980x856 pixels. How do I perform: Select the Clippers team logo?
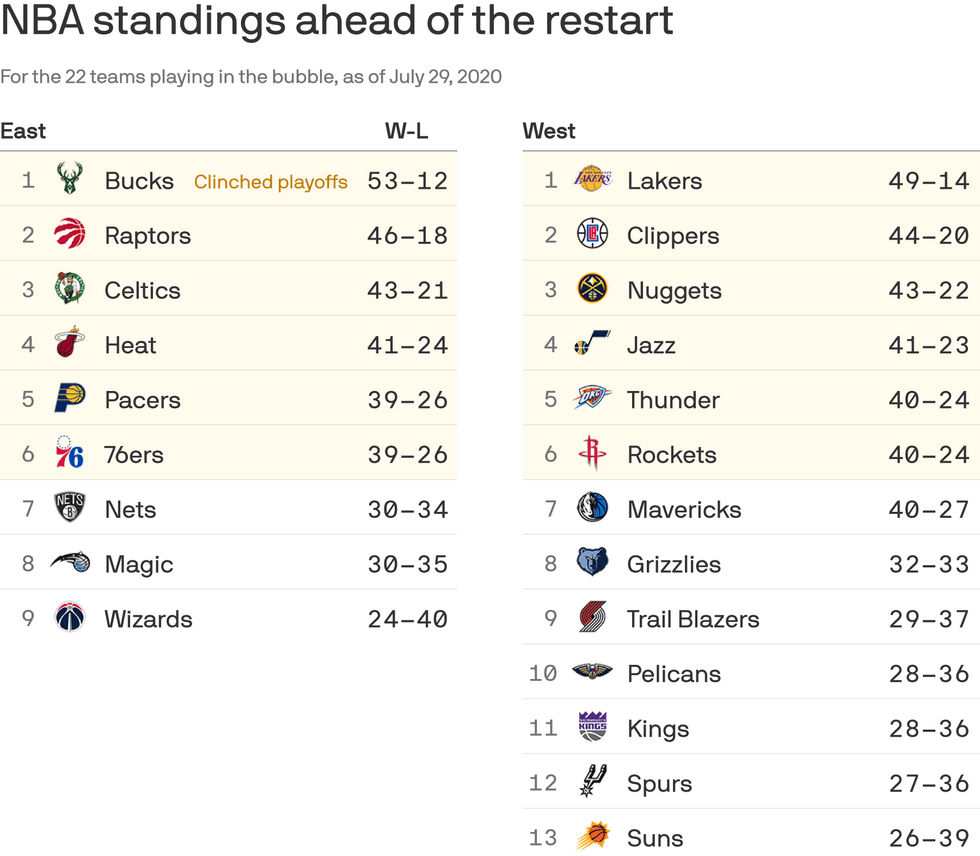(x=592, y=235)
